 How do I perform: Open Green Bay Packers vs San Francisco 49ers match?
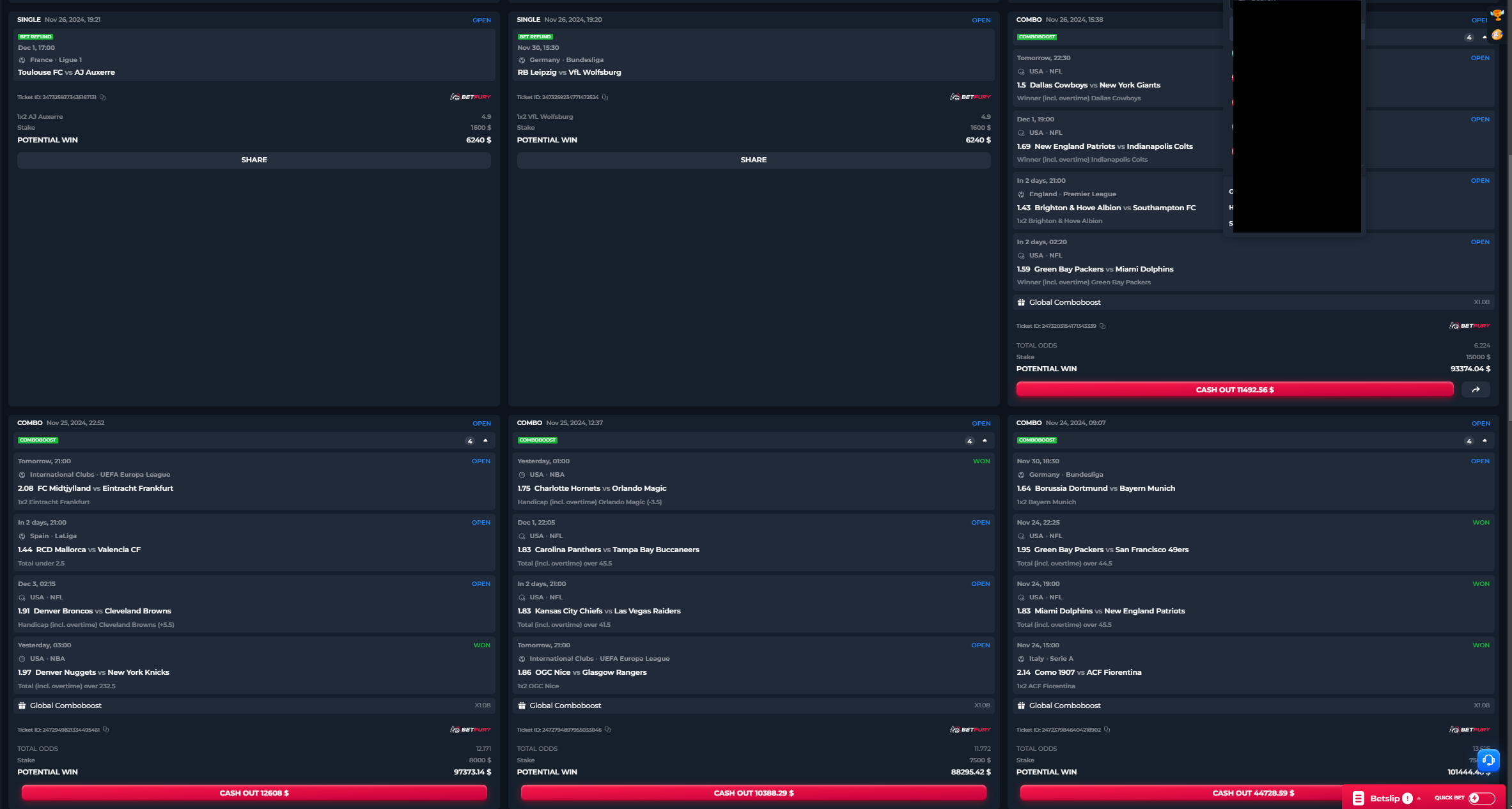[1111, 550]
